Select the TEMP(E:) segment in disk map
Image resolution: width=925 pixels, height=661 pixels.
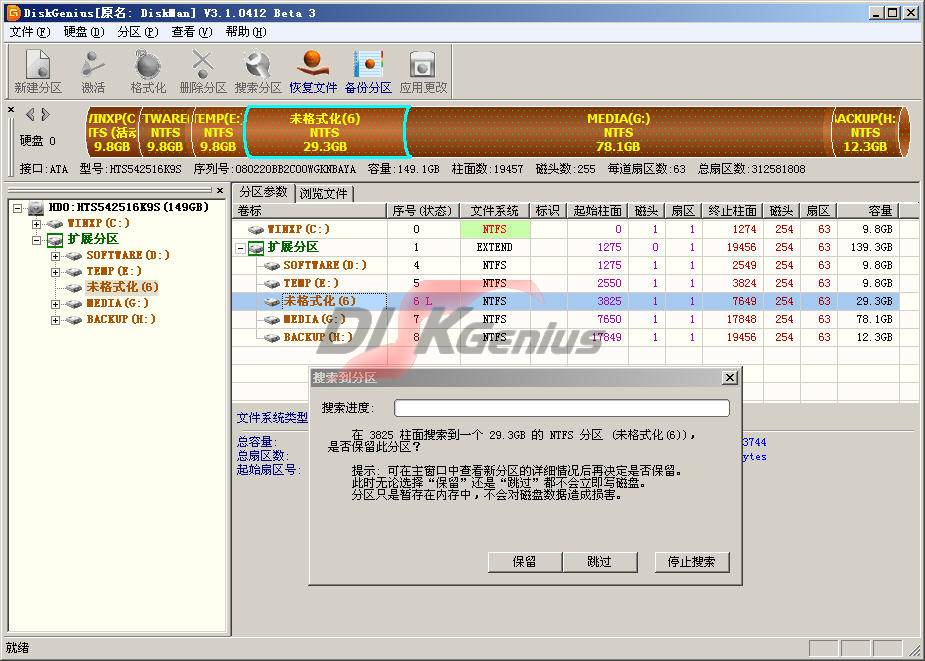coord(218,132)
